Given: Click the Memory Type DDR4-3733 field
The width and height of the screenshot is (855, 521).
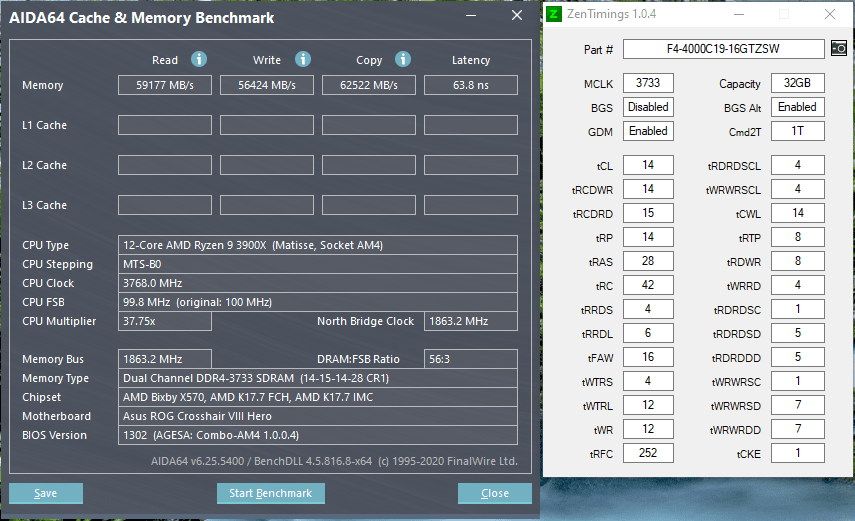Looking at the screenshot, I should (x=318, y=378).
